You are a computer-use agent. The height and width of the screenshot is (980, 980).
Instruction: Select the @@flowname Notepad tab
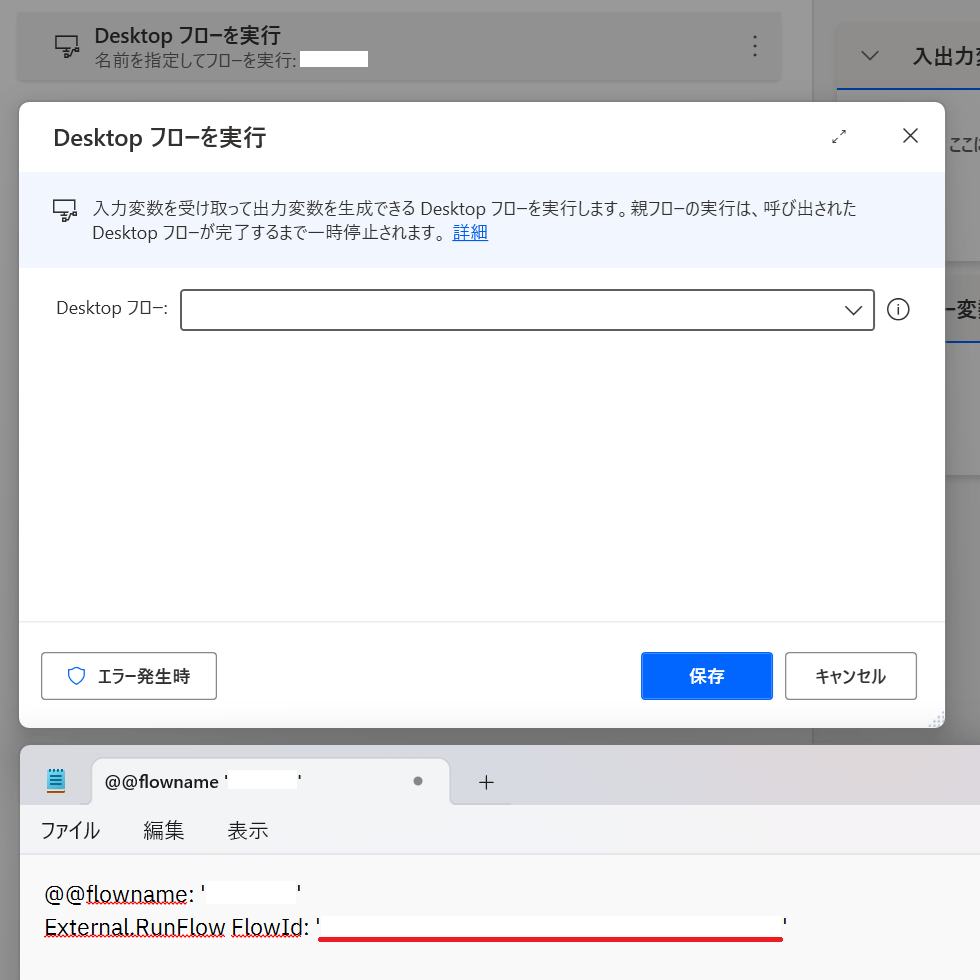[271, 781]
